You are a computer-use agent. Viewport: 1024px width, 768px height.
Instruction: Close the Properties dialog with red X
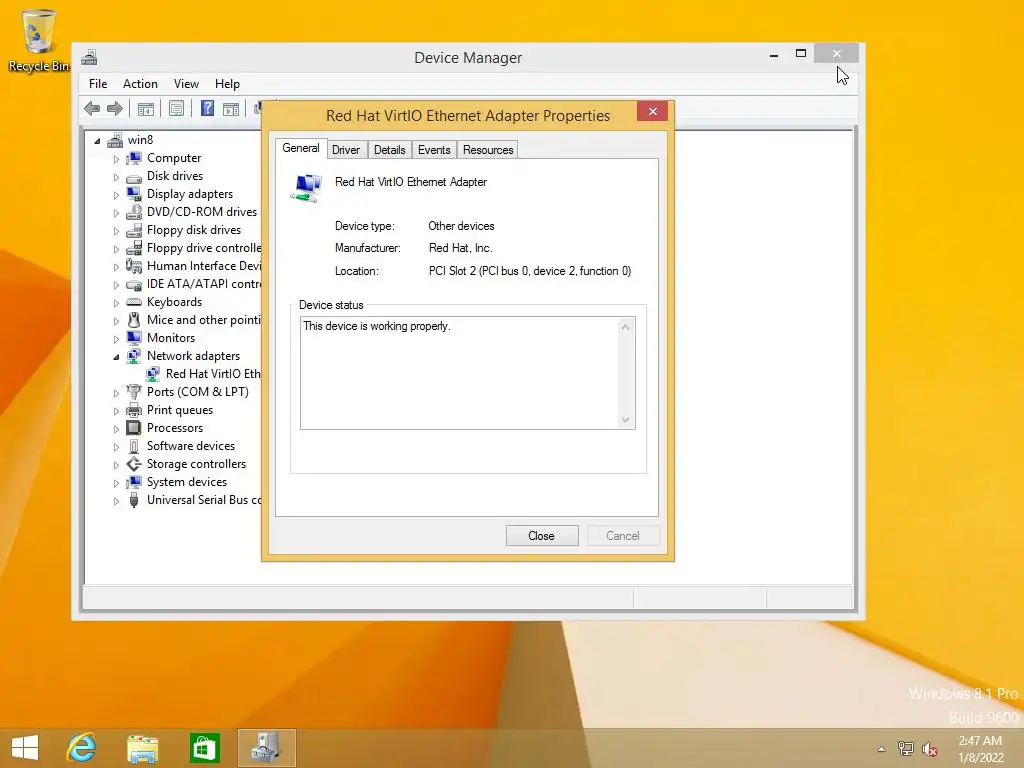(x=652, y=111)
